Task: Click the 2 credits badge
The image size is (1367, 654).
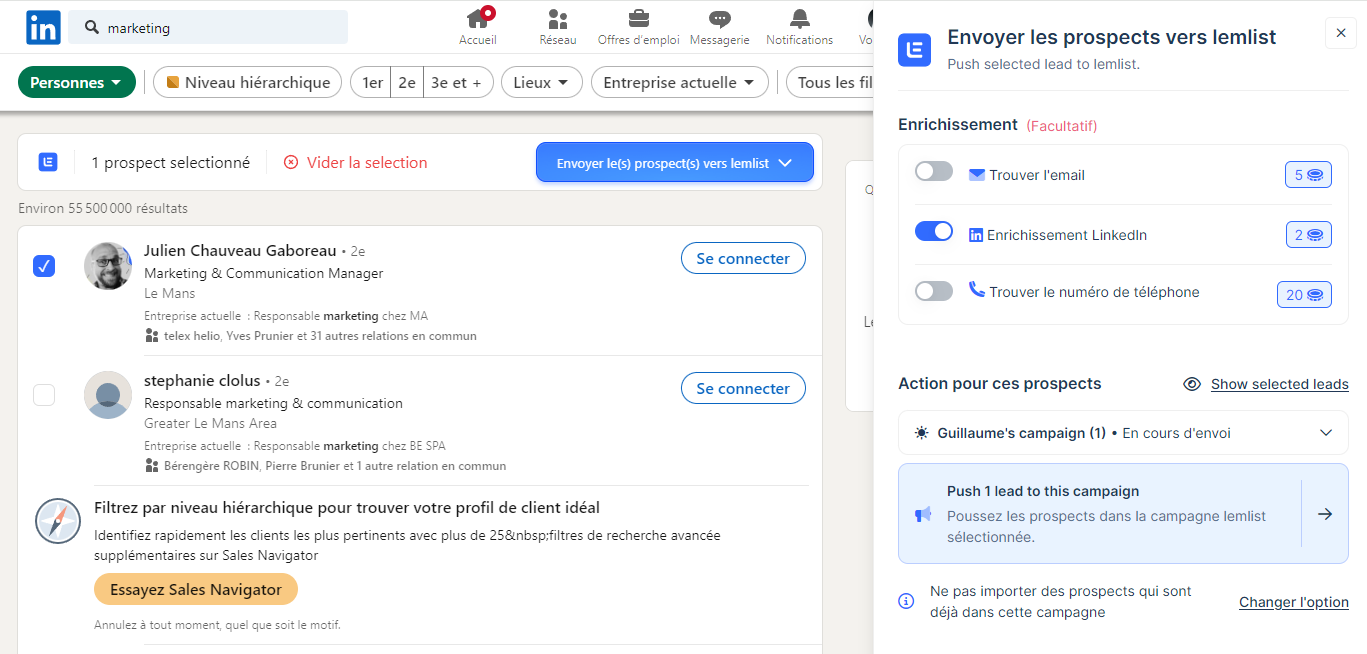Action: [x=1308, y=235]
